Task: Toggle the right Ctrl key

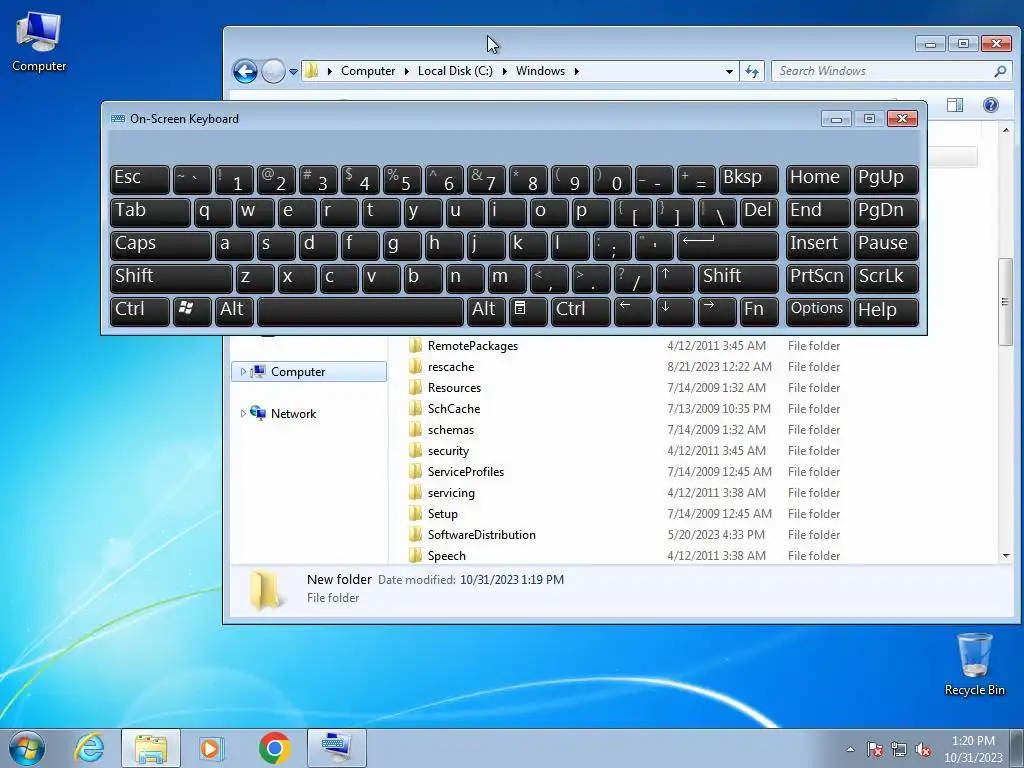Action: (x=581, y=311)
